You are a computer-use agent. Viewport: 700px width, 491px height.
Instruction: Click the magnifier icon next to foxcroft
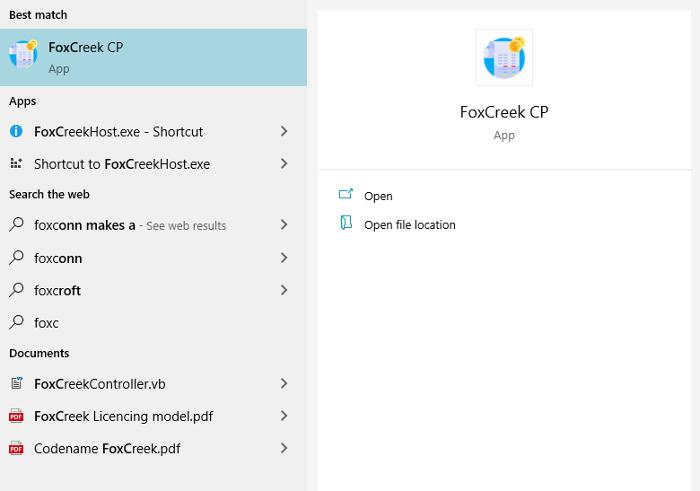pyautogui.click(x=16, y=290)
